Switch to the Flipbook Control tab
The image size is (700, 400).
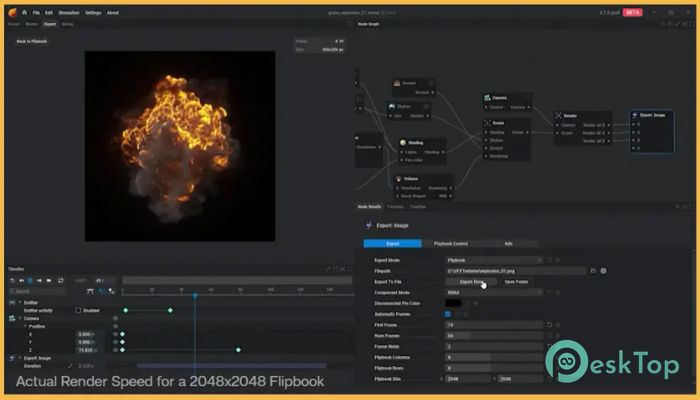pyautogui.click(x=450, y=244)
